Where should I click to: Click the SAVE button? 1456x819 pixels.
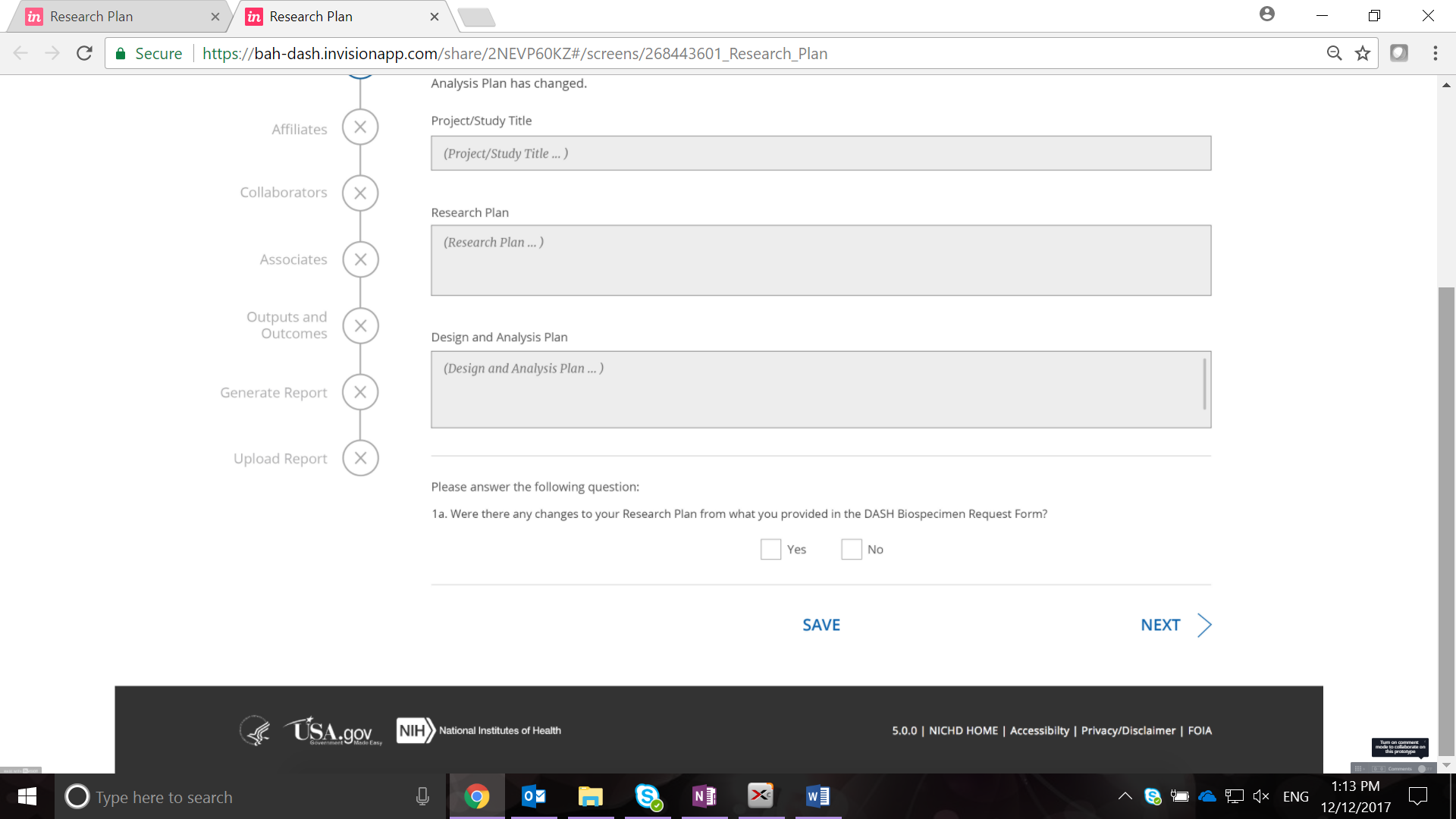(821, 625)
